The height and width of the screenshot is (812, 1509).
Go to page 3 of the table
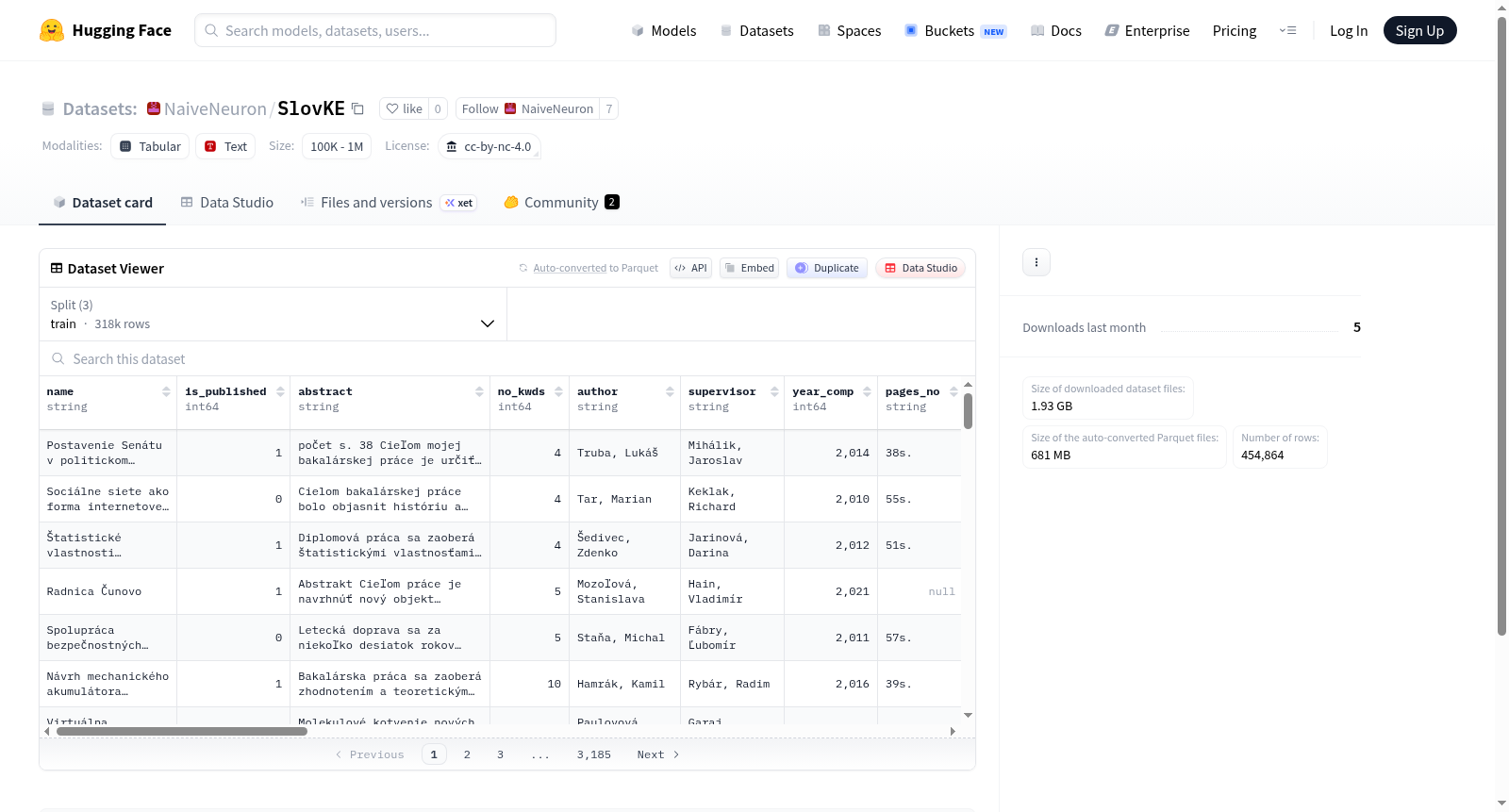point(500,754)
